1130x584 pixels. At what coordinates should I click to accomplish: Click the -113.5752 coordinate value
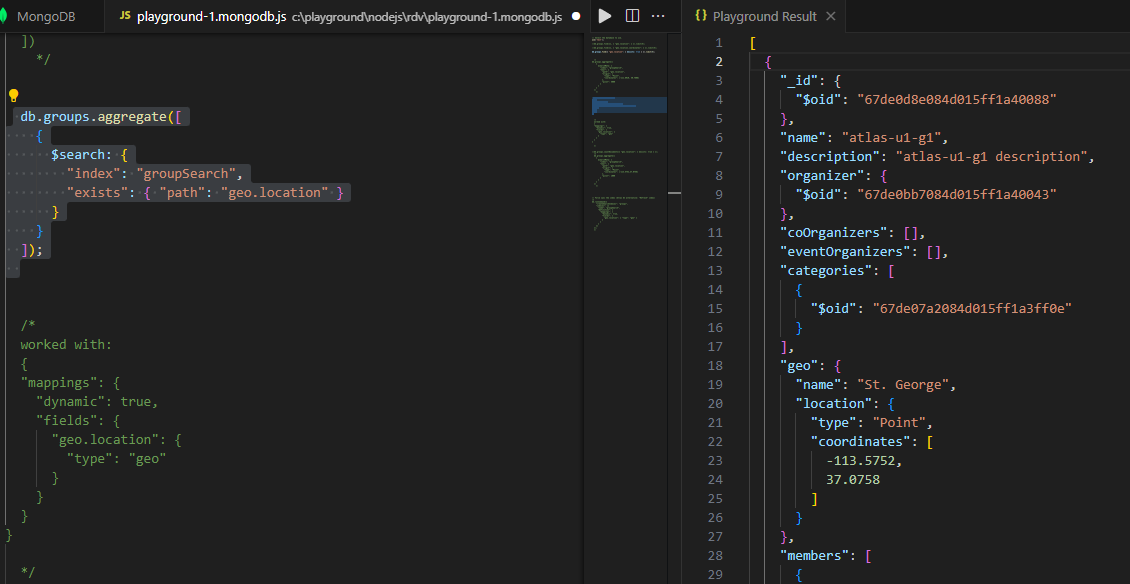[859, 460]
